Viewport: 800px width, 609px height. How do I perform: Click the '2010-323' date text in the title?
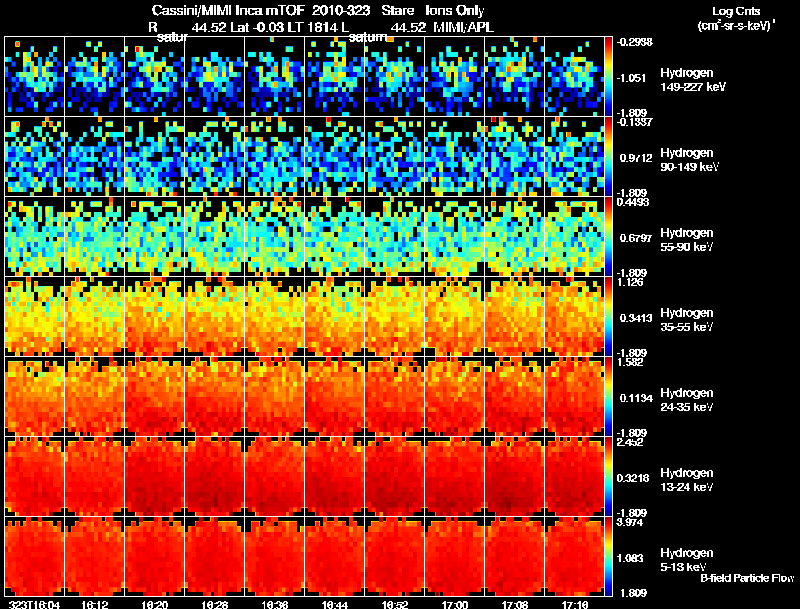coord(340,10)
